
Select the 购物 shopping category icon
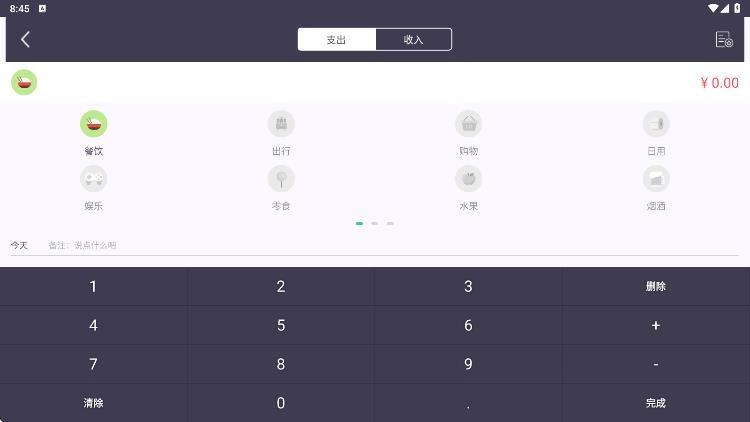click(468, 125)
